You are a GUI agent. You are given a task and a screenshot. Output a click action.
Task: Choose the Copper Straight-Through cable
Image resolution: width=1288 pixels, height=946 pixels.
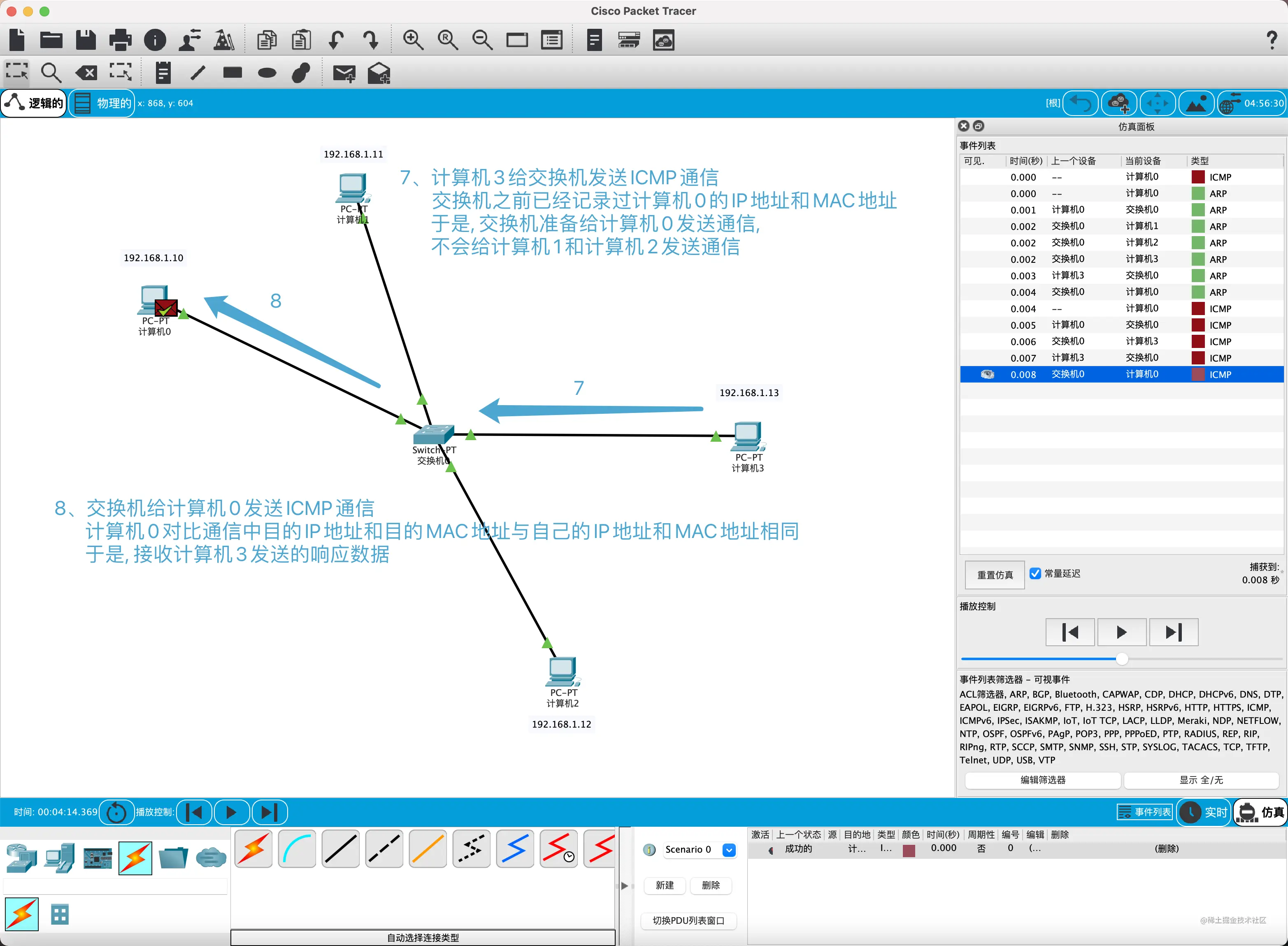coord(340,849)
